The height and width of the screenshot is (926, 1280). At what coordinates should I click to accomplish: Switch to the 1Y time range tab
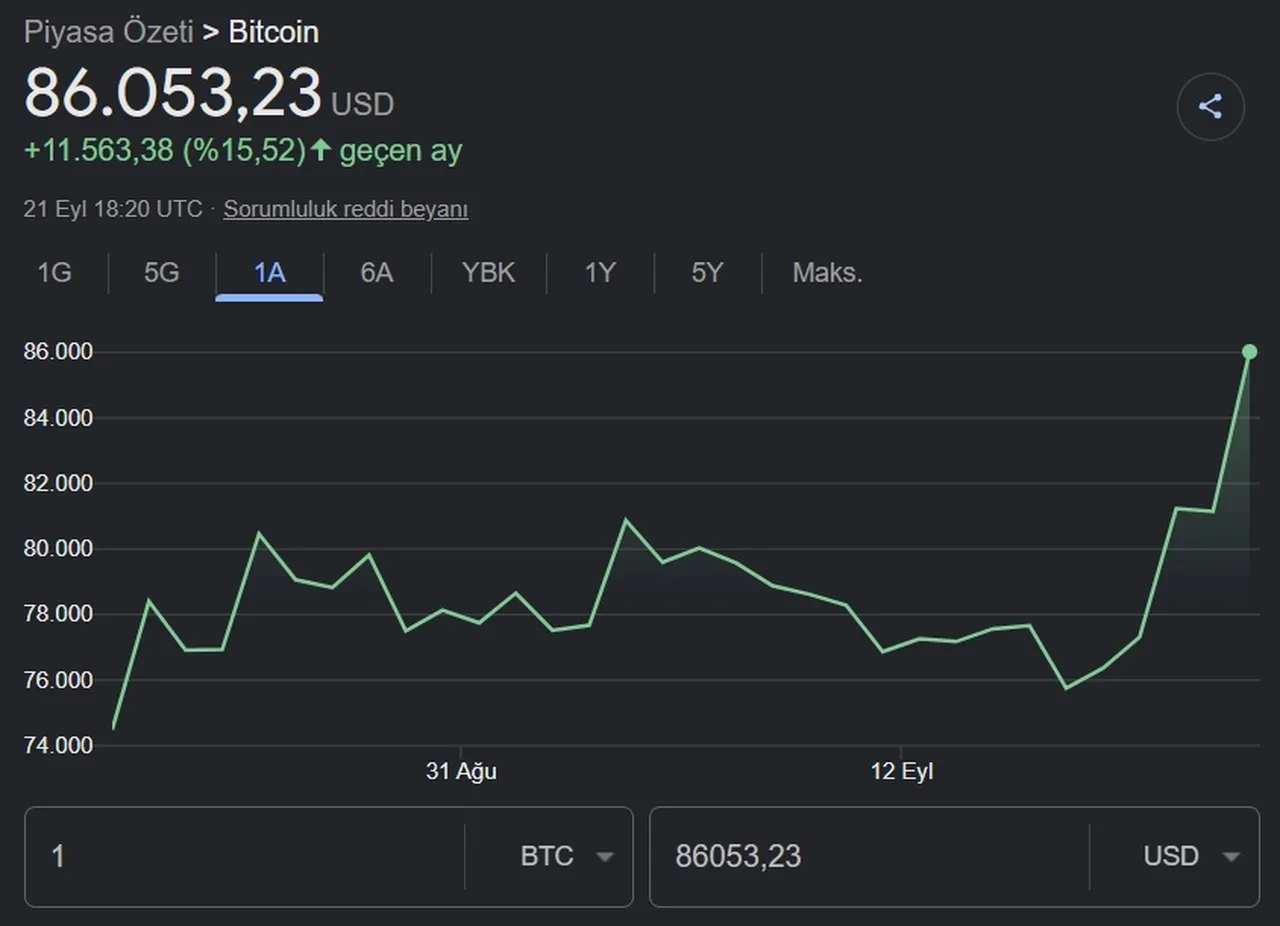pyautogui.click(x=600, y=272)
